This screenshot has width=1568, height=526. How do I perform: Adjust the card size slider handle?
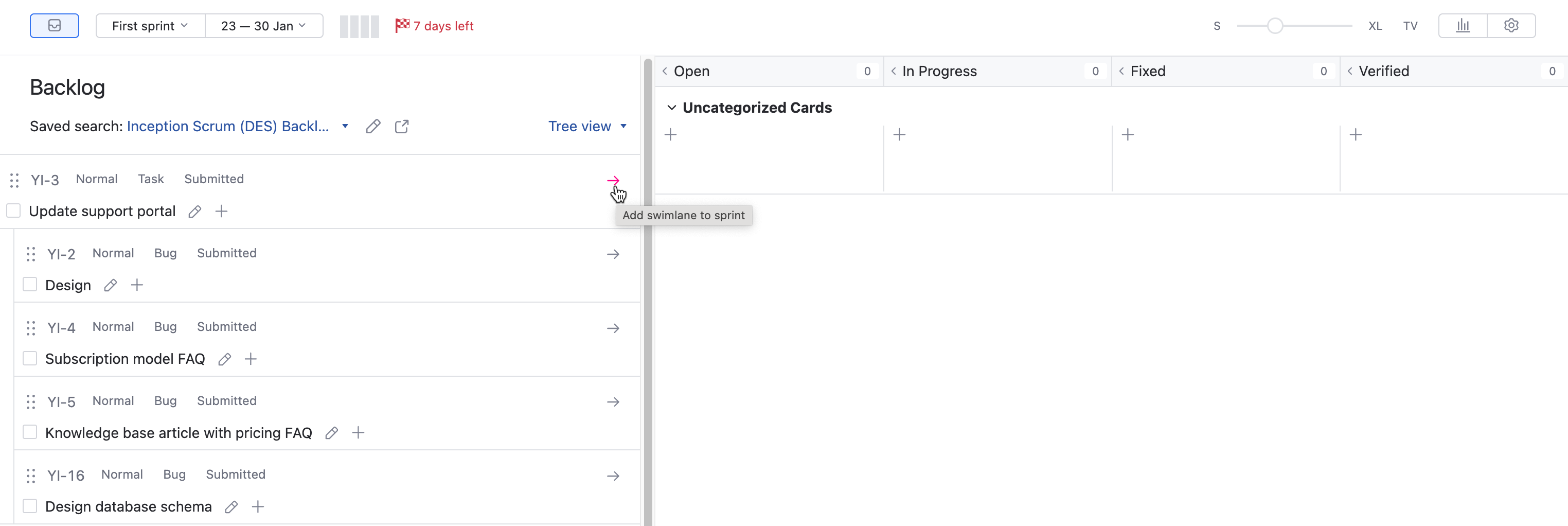(x=1275, y=26)
